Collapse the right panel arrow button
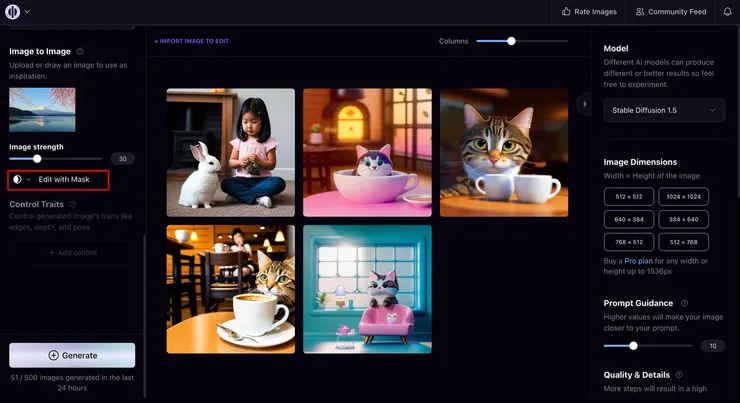The image size is (740, 403). 584,104
